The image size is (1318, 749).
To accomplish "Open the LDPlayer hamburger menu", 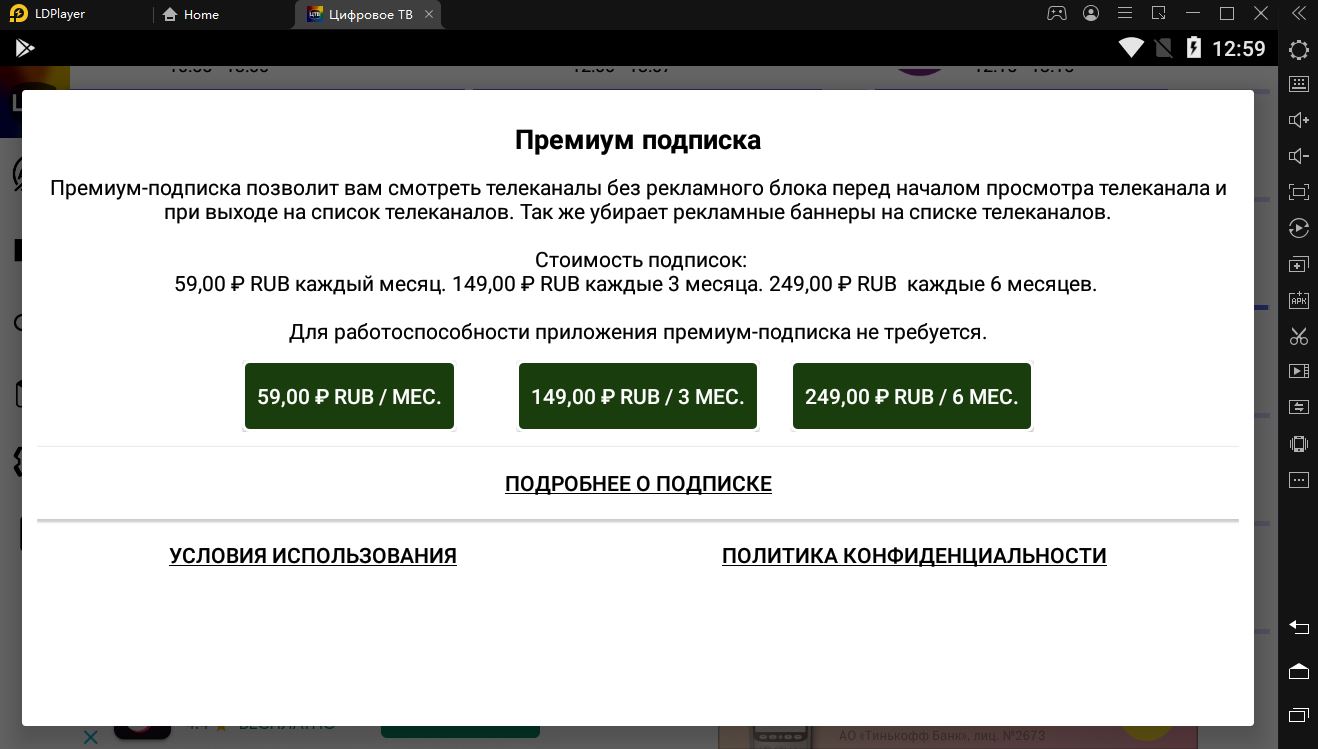I will coord(1125,14).
